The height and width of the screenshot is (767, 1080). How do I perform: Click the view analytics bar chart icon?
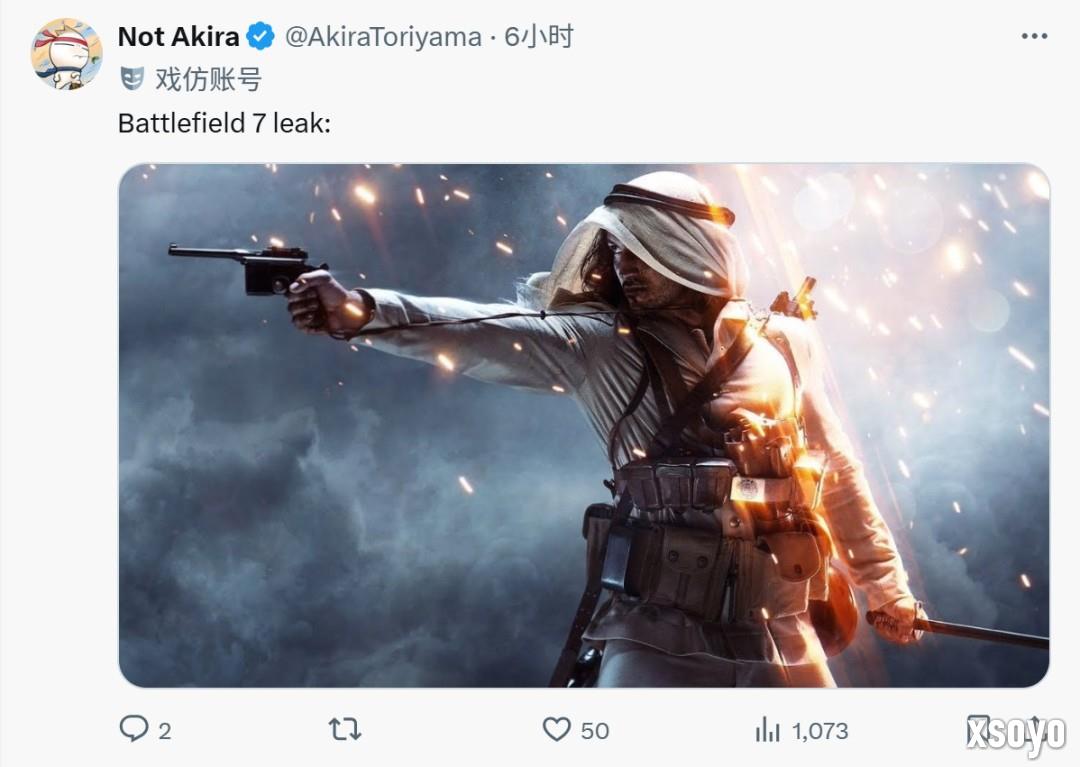[768, 730]
